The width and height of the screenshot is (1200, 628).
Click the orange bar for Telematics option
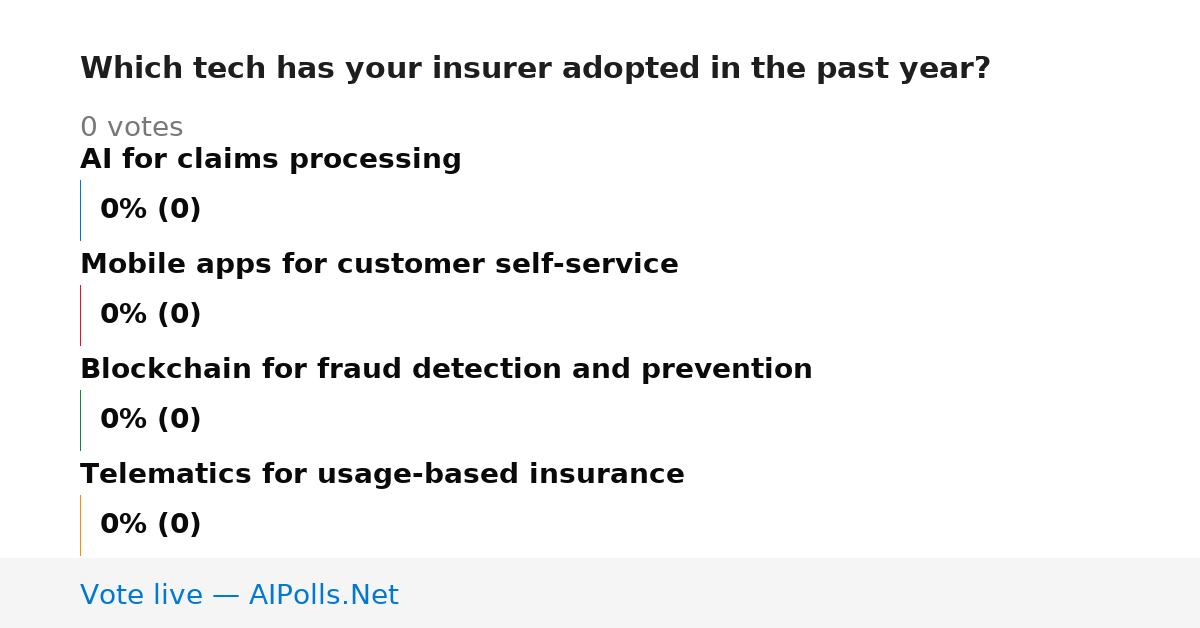point(80,525)
